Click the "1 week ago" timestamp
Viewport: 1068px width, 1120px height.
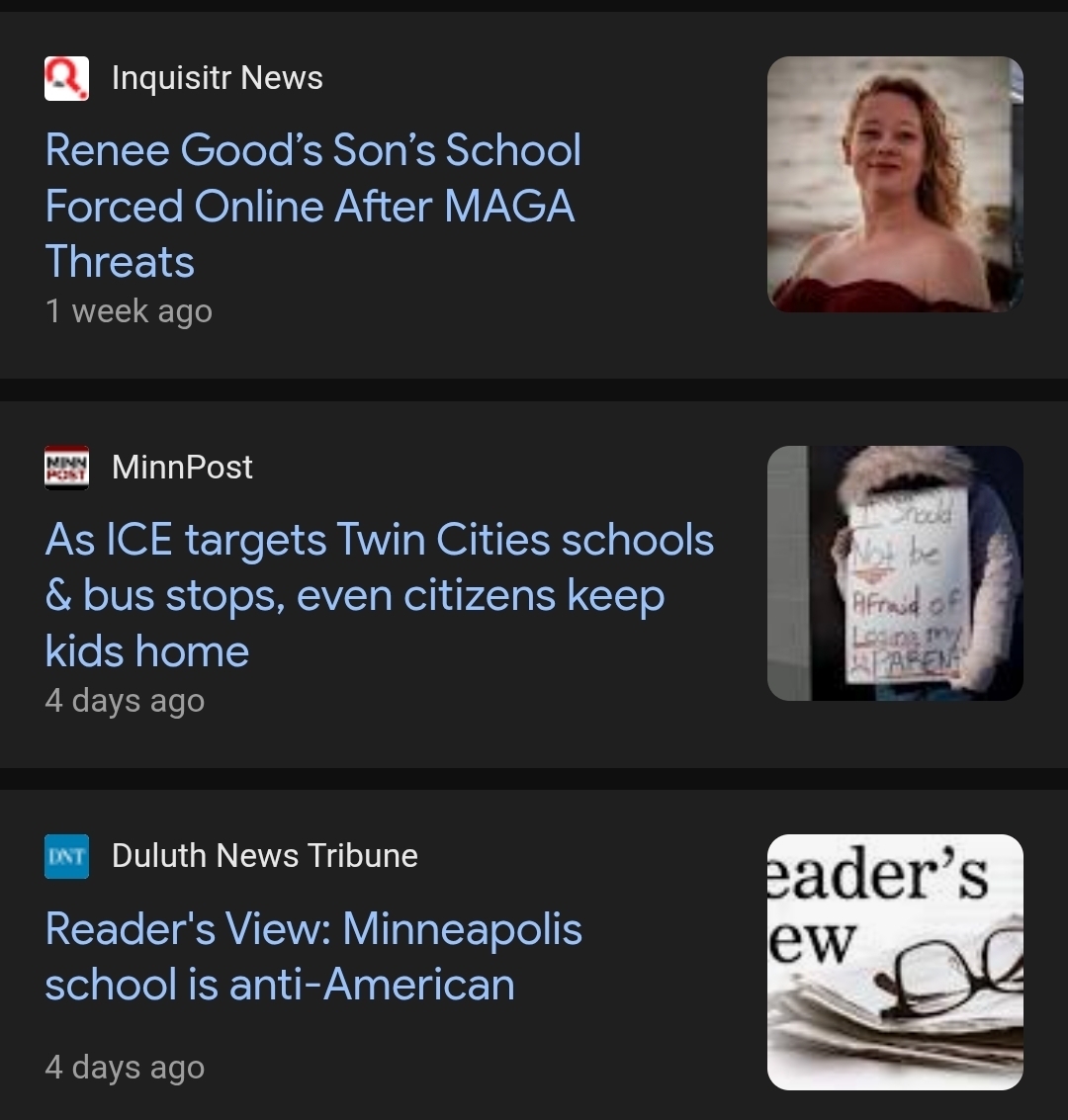point(129,311)
